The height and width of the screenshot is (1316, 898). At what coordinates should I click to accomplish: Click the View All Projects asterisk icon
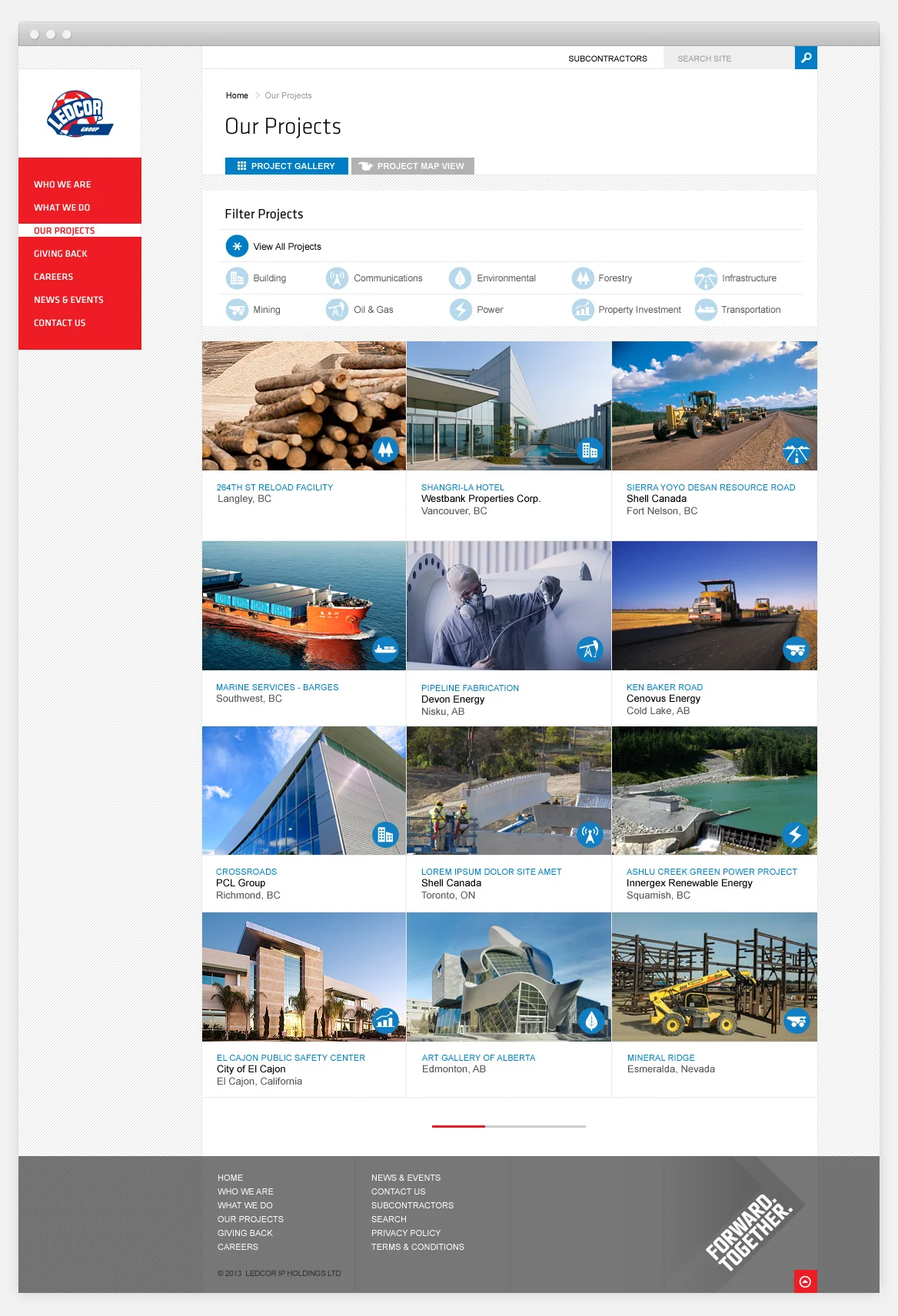click(237, 246)
